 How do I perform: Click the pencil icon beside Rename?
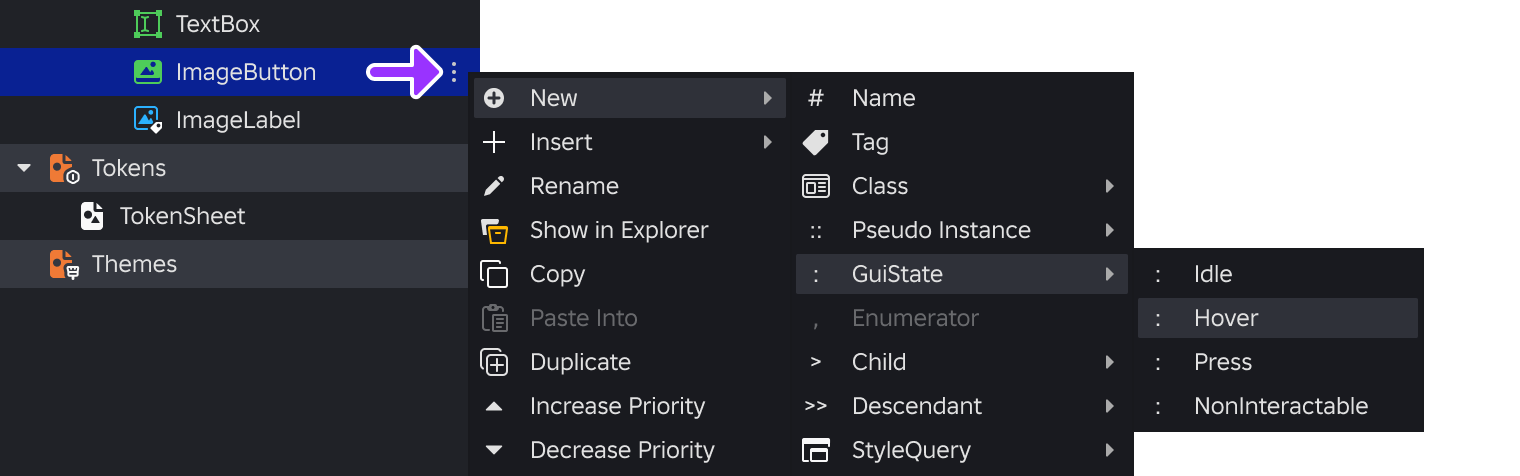(x=494, y=186)
